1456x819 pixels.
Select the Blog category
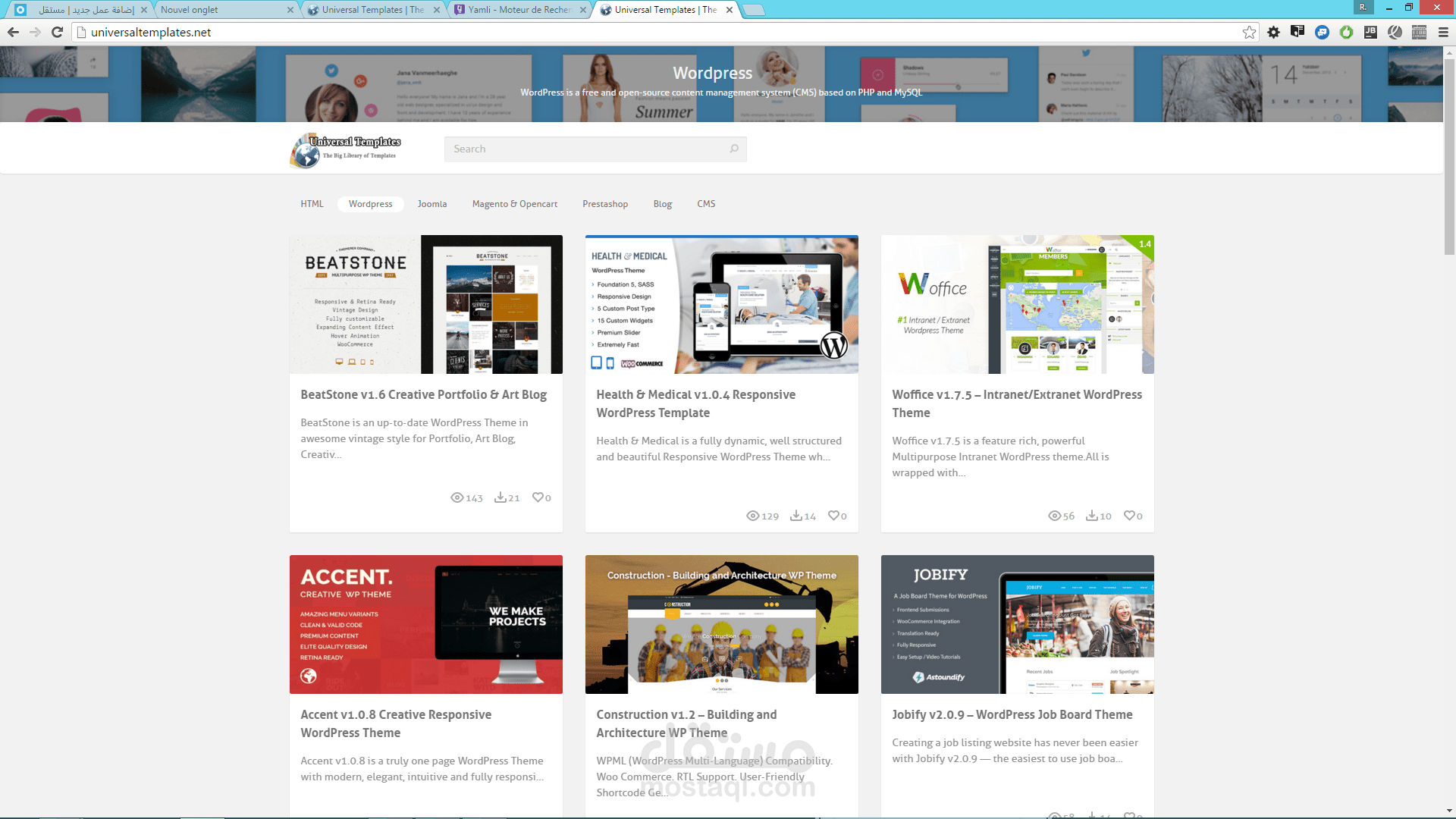pos(663,204)
